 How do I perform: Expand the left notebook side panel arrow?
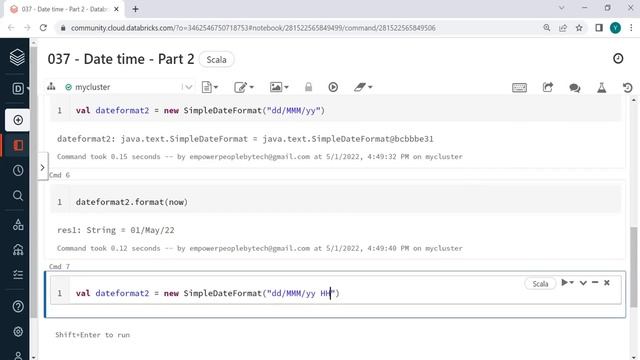(42, 167)
